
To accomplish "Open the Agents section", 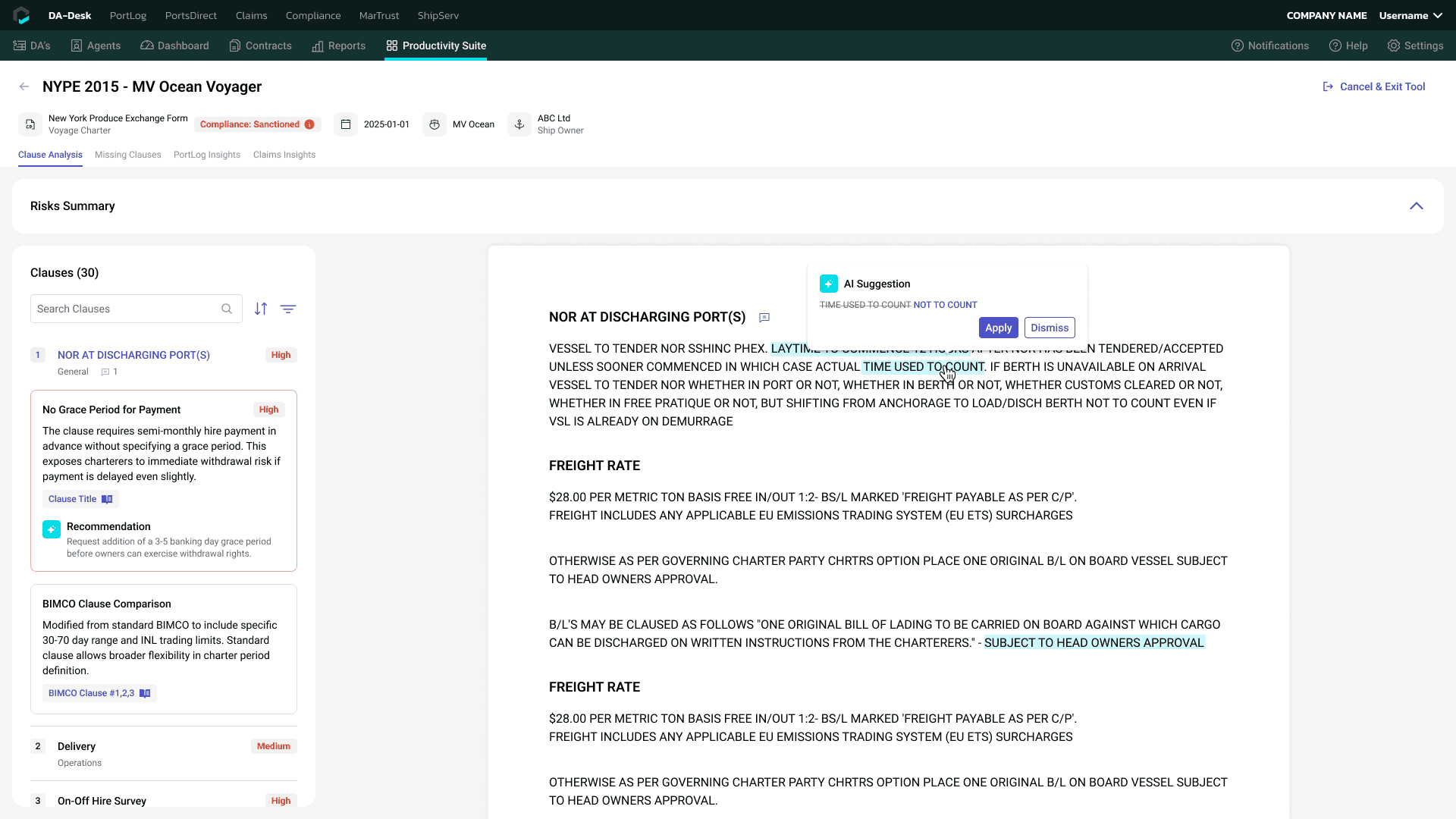I will tap(96, 45).
